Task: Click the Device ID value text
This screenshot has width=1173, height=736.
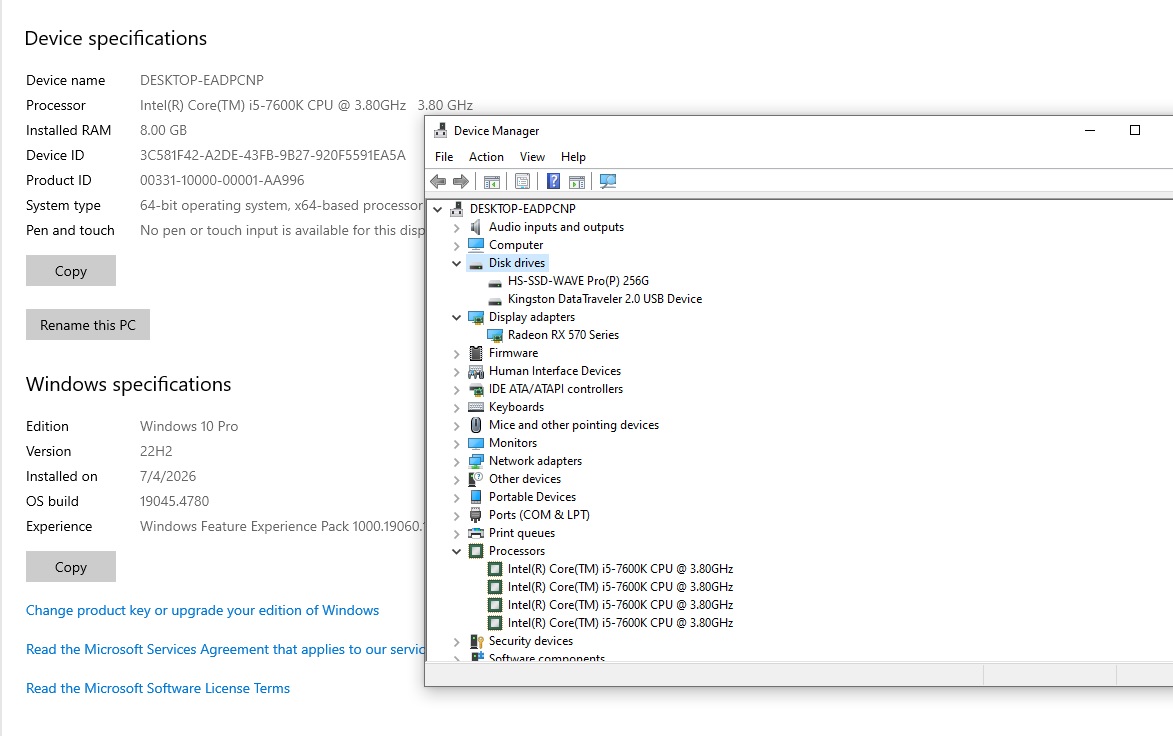Action: (x=273, y=155)
